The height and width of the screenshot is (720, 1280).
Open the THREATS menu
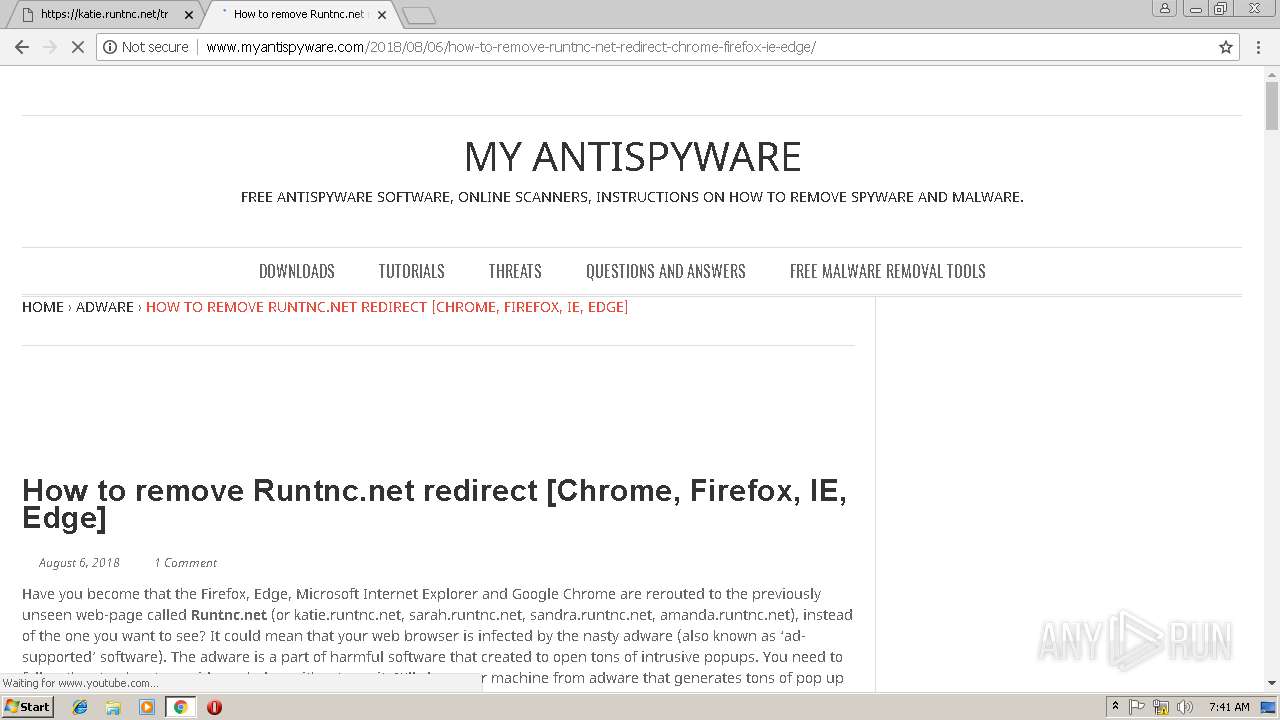point(515,271)
